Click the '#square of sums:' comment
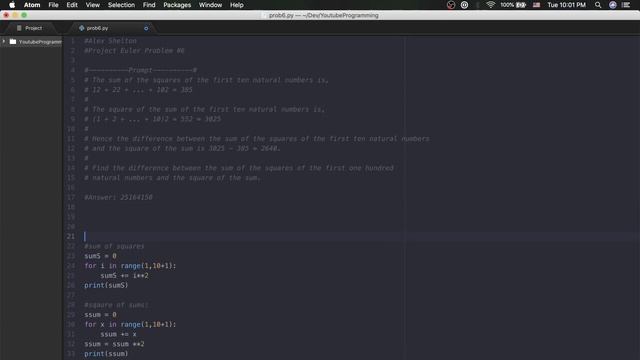The image size is (640, 360). 116,305
